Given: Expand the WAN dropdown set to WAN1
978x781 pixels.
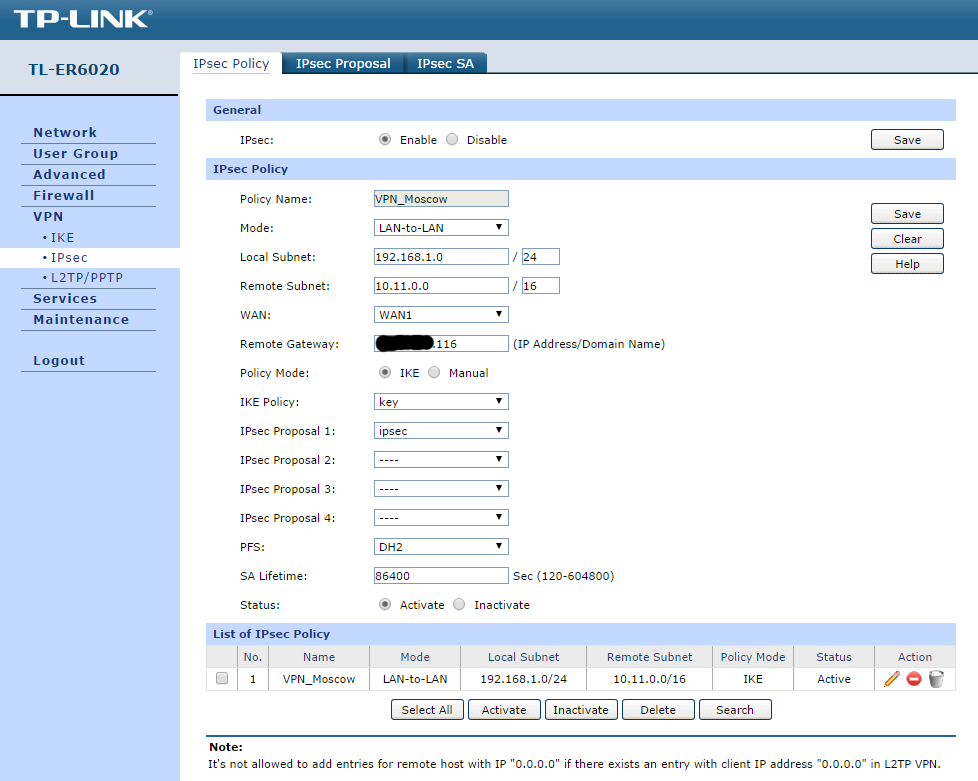Looking at the screenshot, I should pos(441,314).
